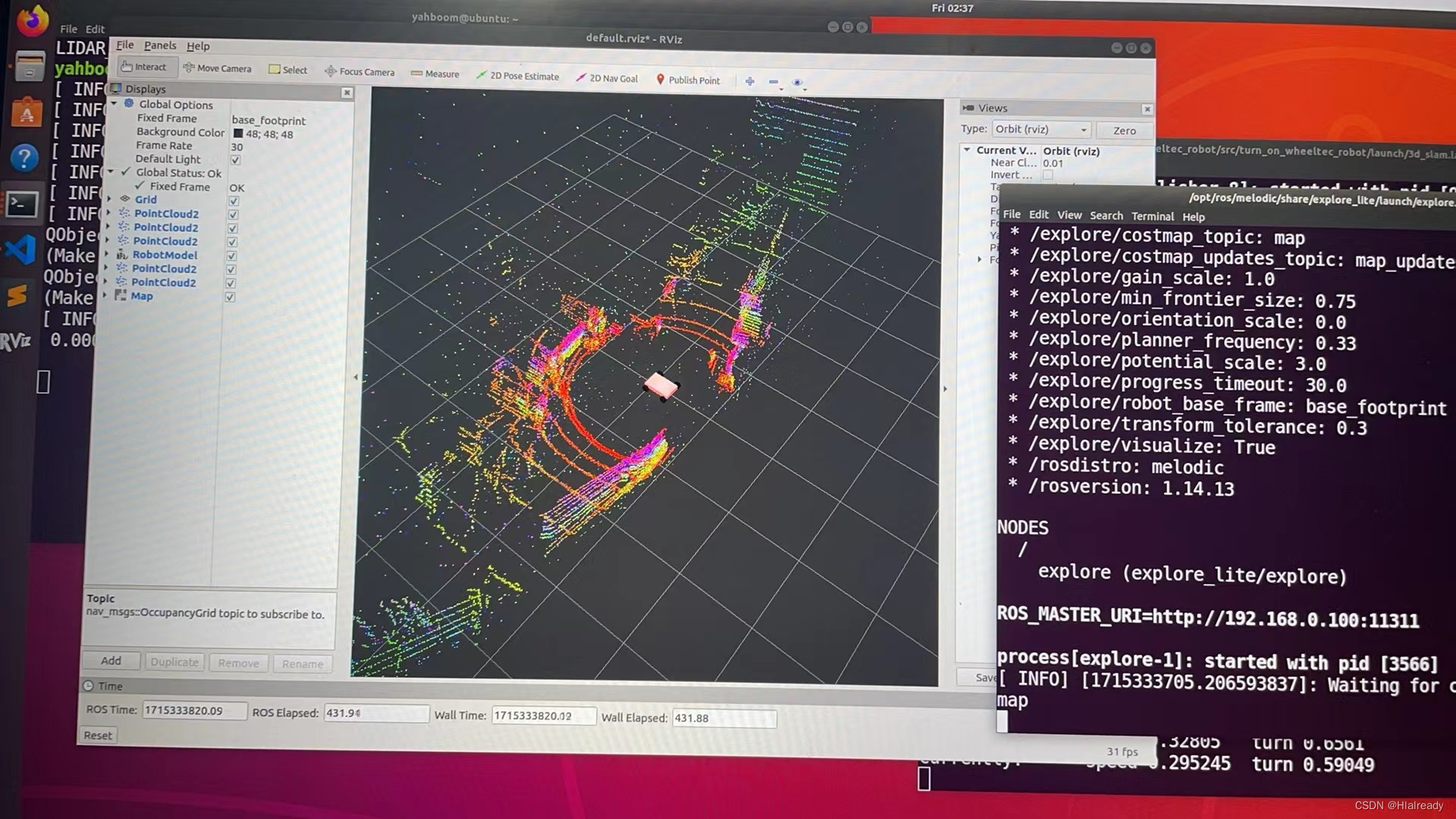Click the Add display button
Image resolution: width=1456 pixels, height=819 pixels.
point(111,661)
